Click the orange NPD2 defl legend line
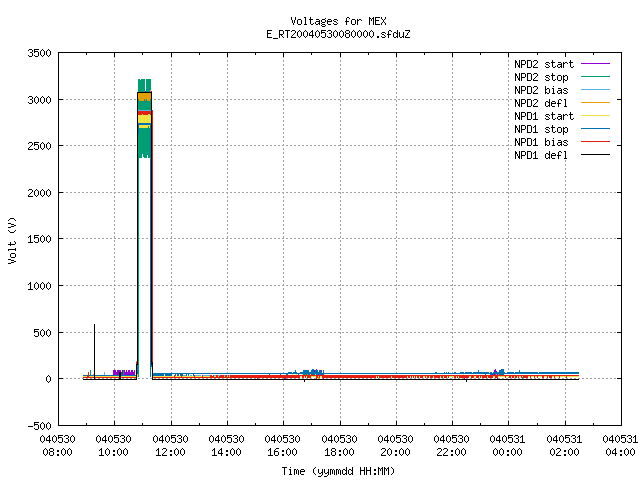Image resolution: width=640 pixels, height=480 pixels. pos(595,103)
